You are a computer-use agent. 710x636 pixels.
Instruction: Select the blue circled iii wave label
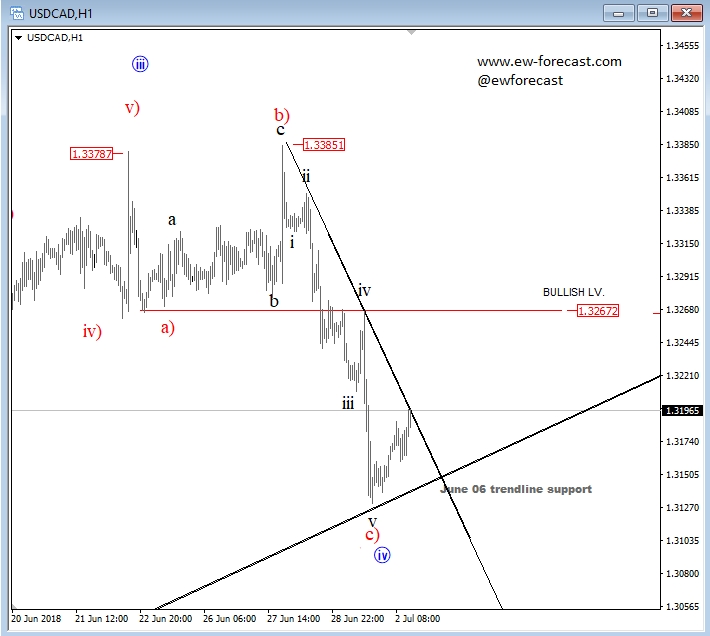(140, 64)
